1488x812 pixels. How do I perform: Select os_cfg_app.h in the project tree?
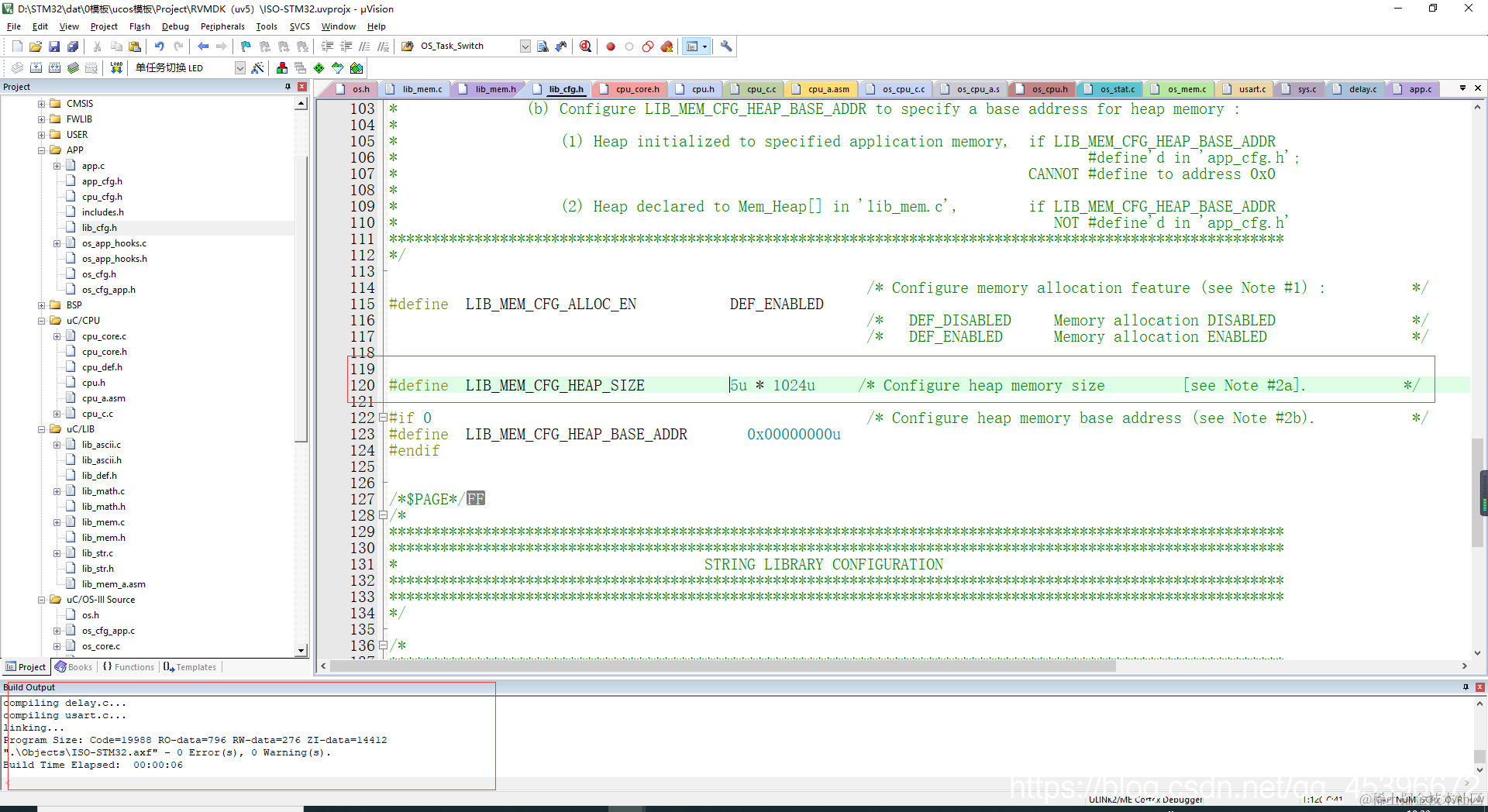[108, 290]
